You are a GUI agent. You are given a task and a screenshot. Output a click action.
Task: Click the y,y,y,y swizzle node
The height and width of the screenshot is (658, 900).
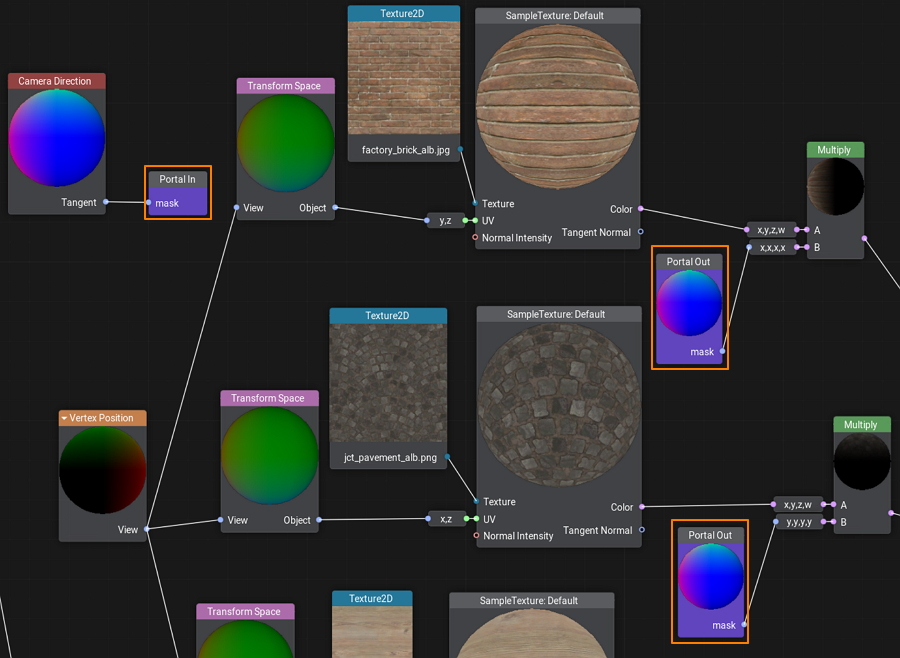[x=799, y=522]
